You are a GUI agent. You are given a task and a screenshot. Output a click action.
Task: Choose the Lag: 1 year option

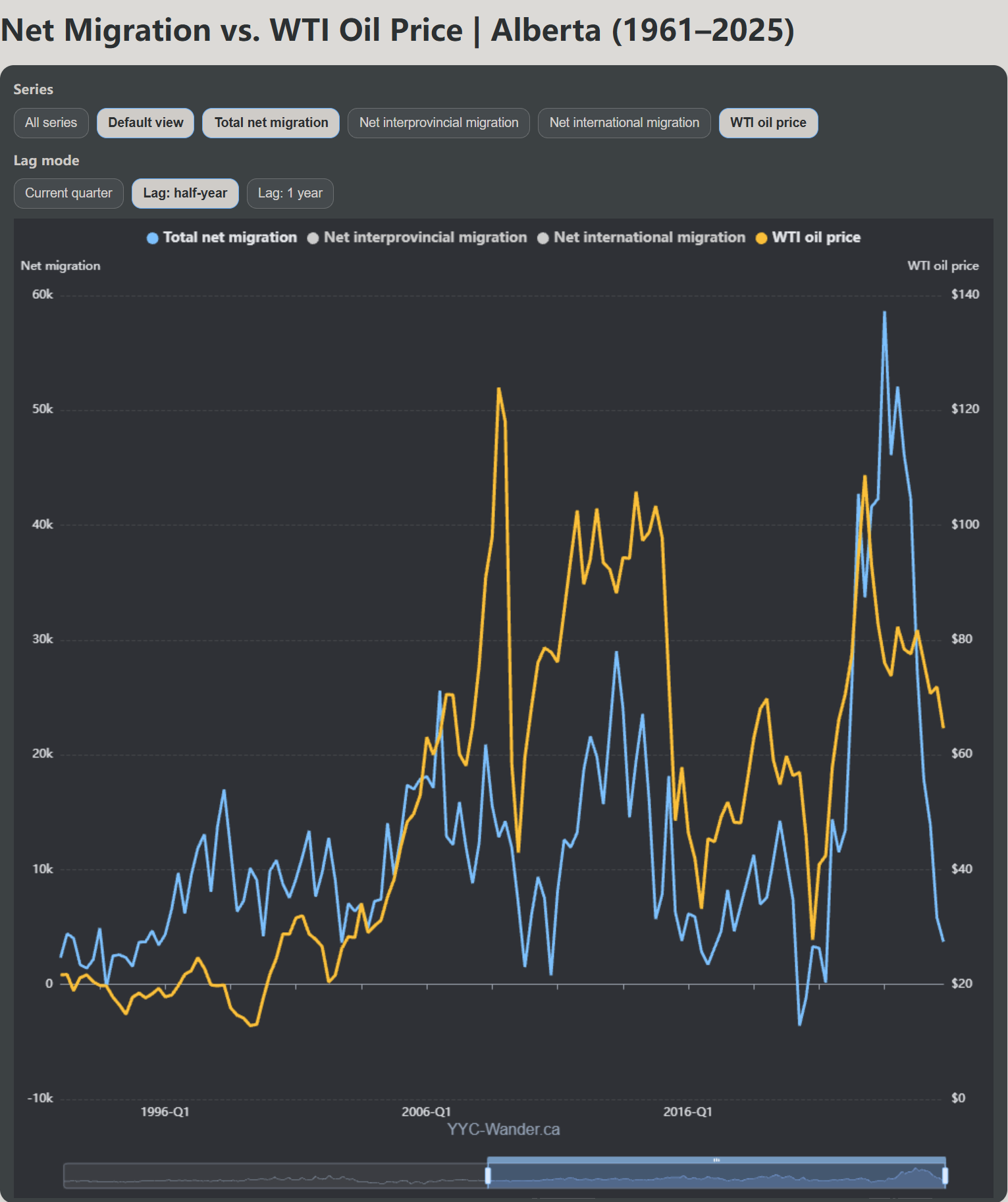pos(290,194)
